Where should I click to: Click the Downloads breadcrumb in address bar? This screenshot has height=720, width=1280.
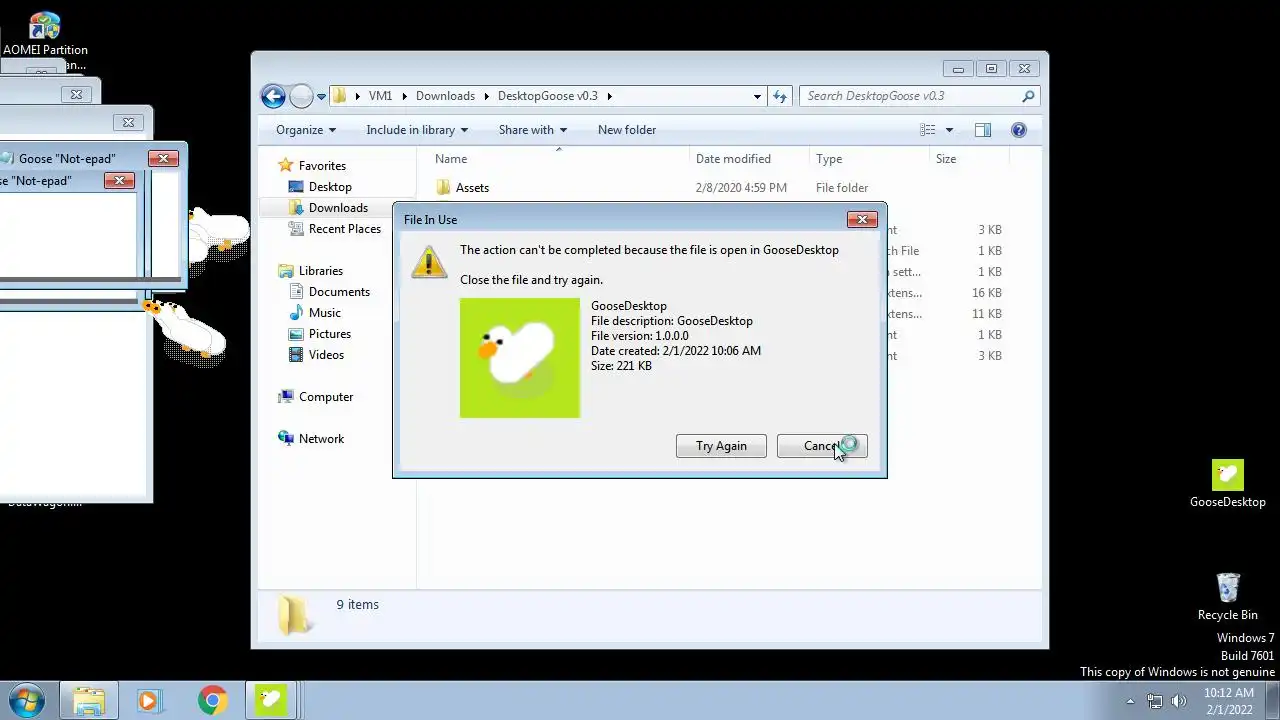(445, 96)
